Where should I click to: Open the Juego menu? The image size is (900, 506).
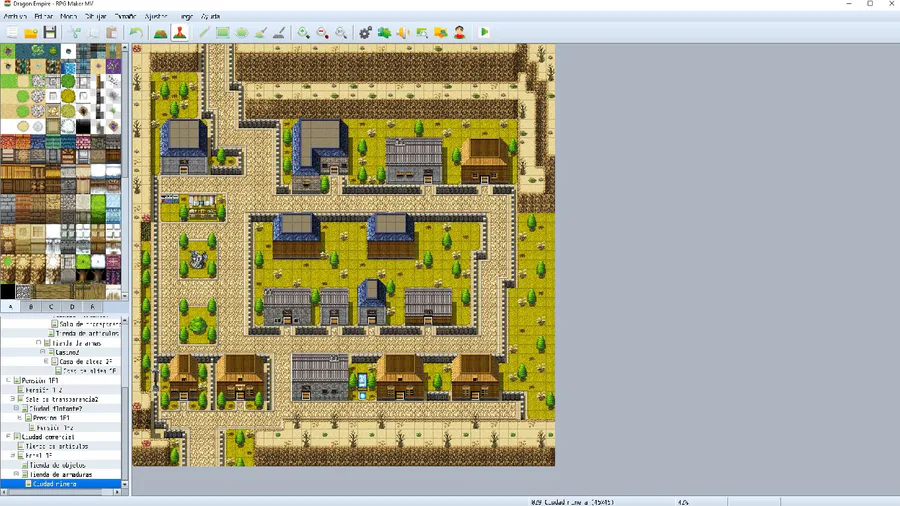pyautogui.click(x=187, y=17)
